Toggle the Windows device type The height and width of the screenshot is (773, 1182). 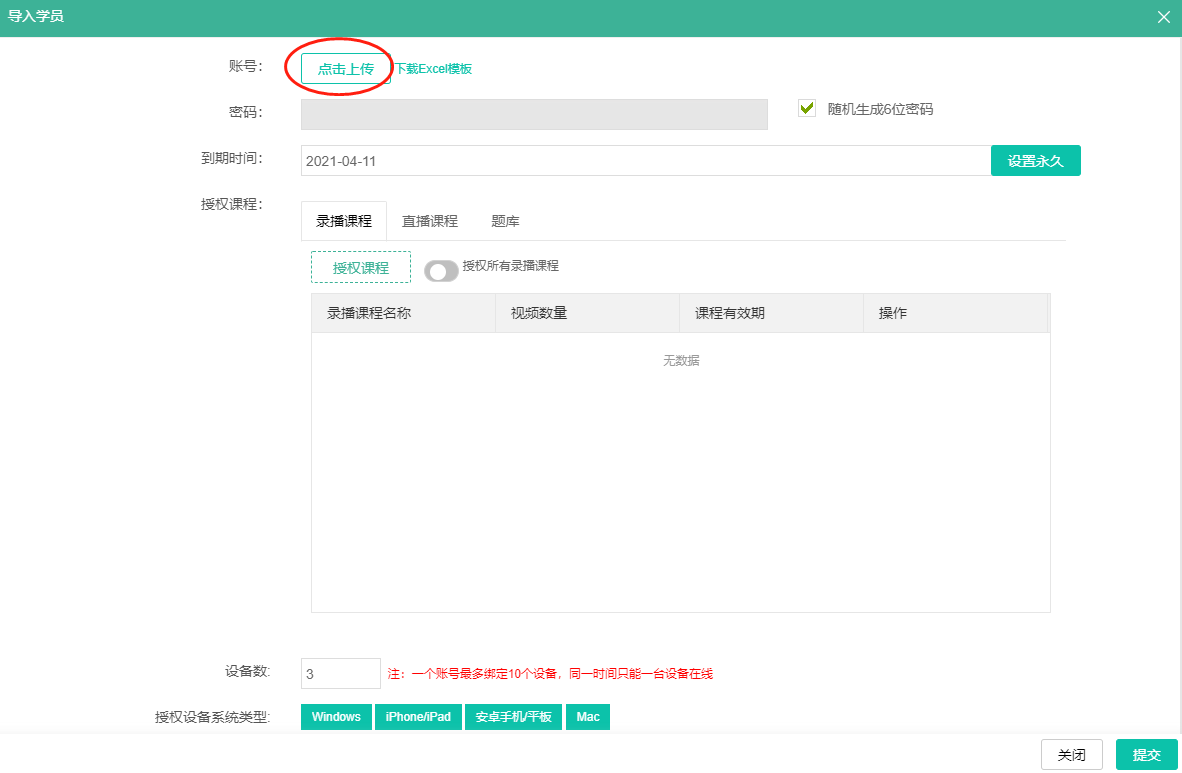click(x=336, y=717)
